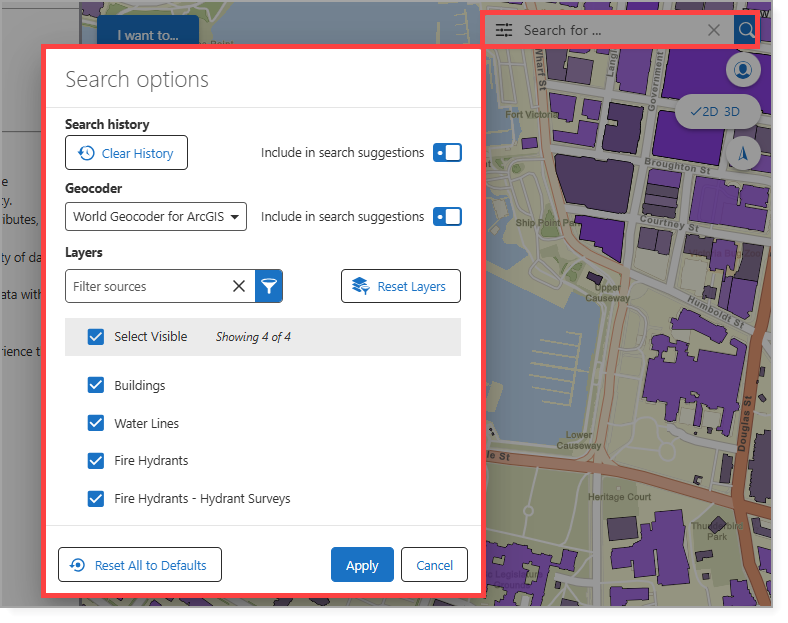This screenshot has width=788, height=623.
Task: Clear the Filter sources text with X
Action: [239, 286]
